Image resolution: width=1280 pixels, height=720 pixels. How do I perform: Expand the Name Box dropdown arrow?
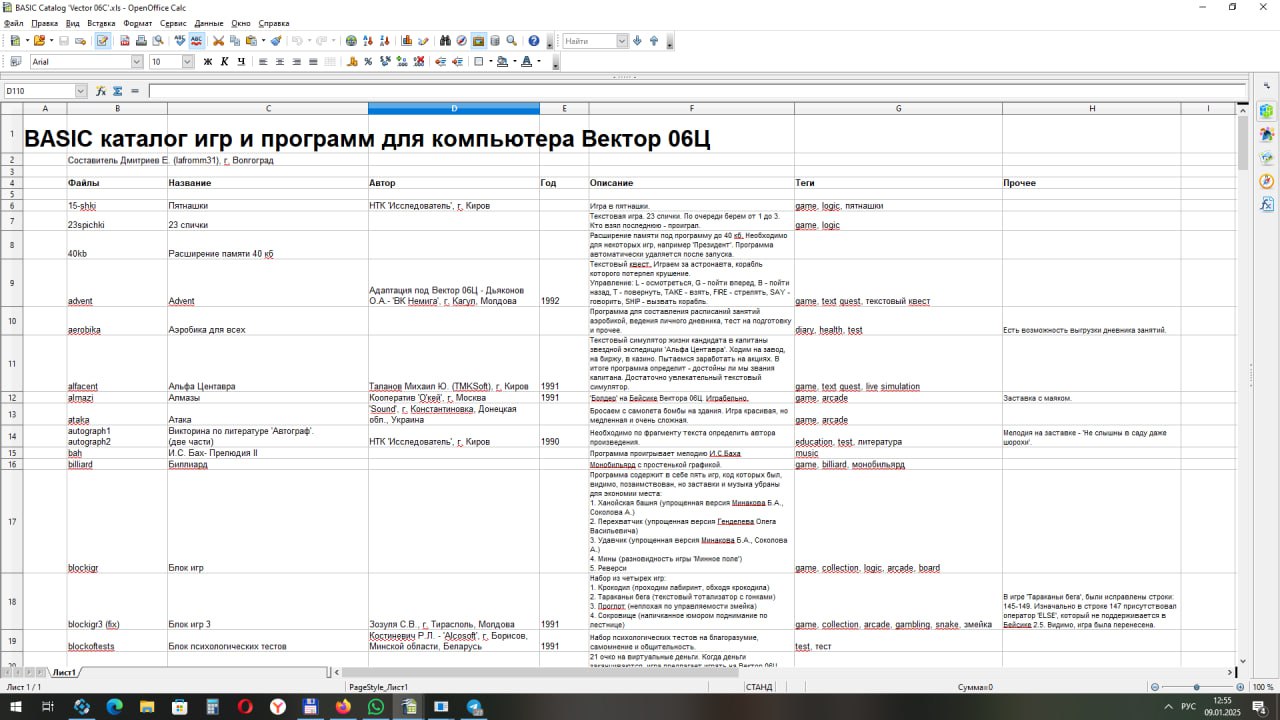81,91
